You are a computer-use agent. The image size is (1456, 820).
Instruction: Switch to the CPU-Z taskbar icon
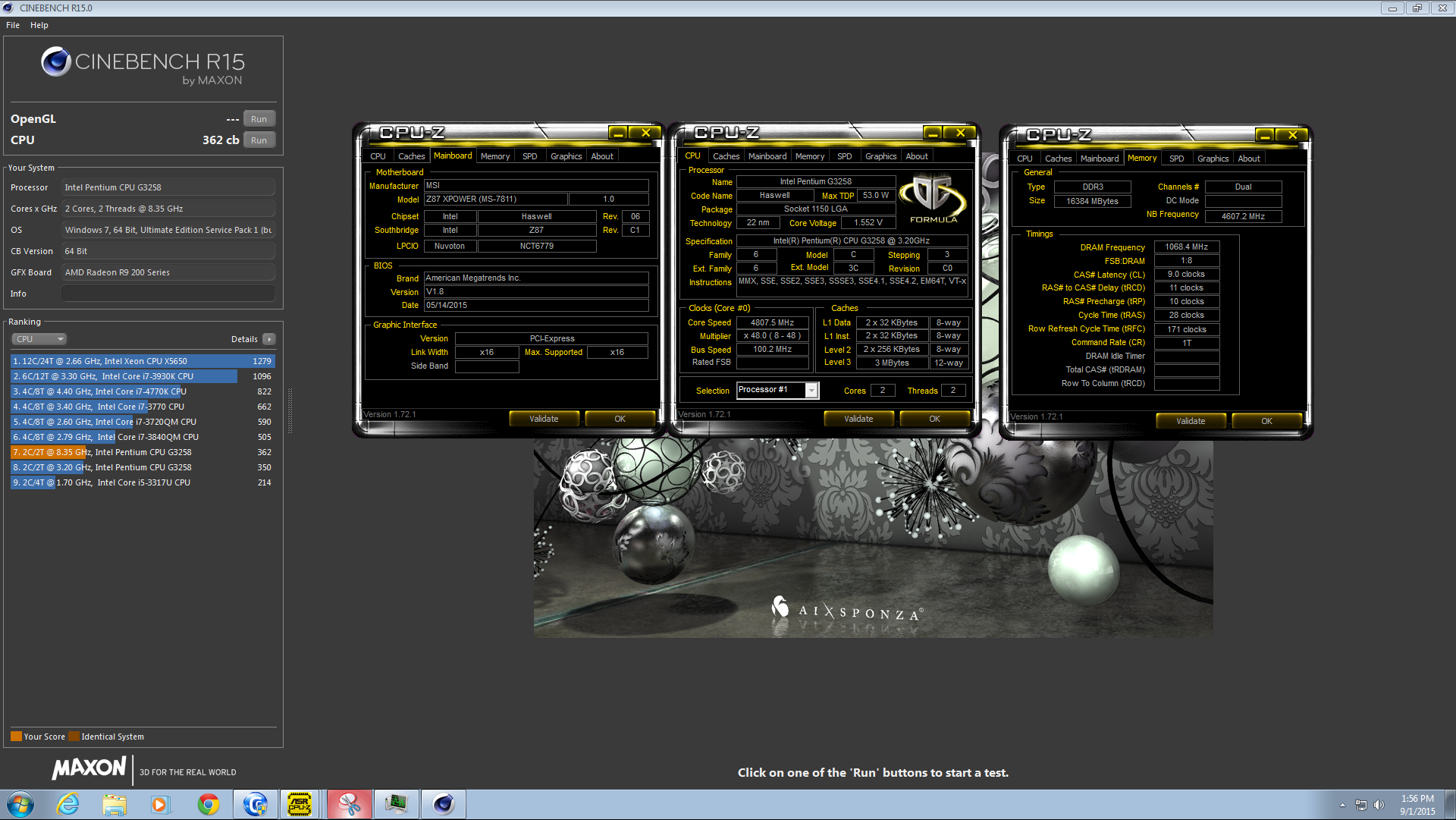point(300,804)
